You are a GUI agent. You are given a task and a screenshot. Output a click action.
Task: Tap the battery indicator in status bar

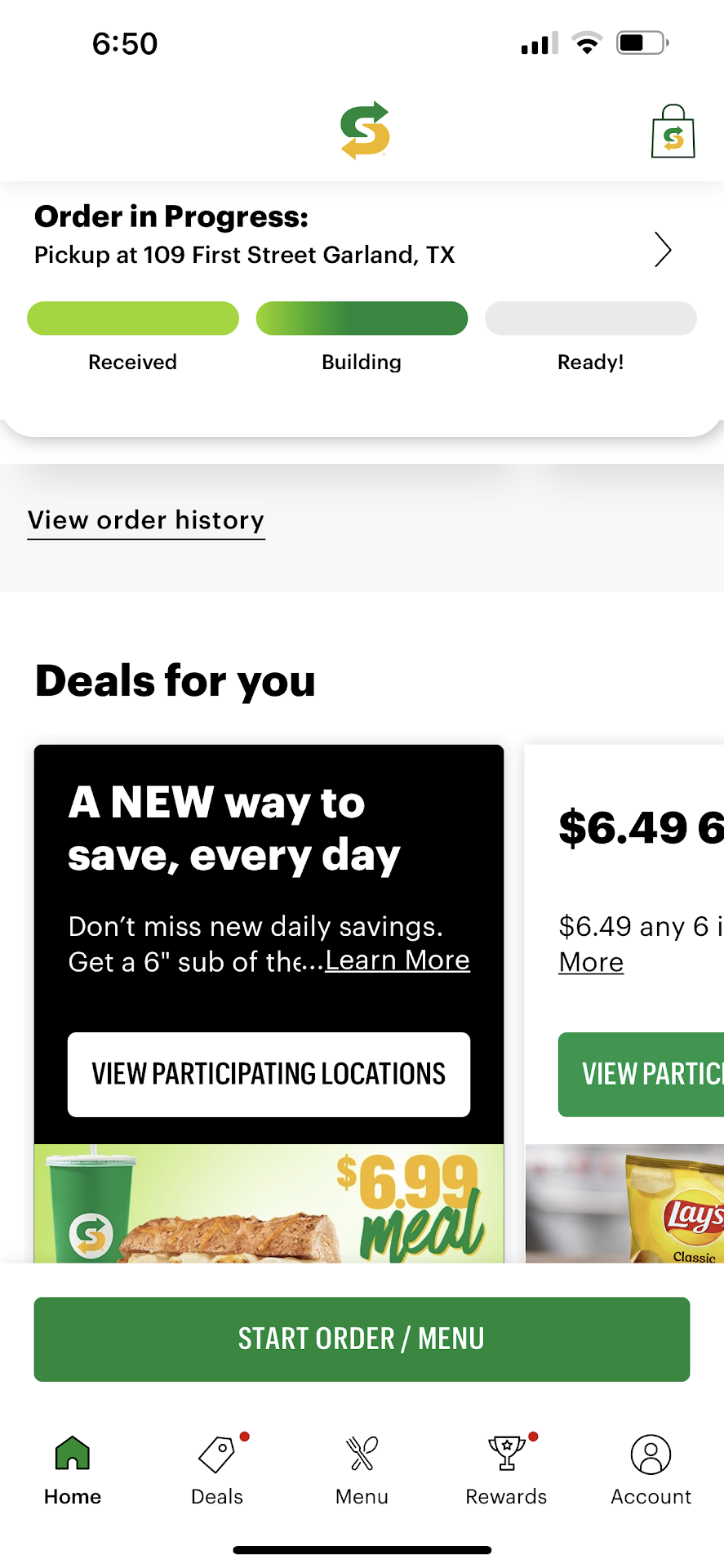point(642,42)
